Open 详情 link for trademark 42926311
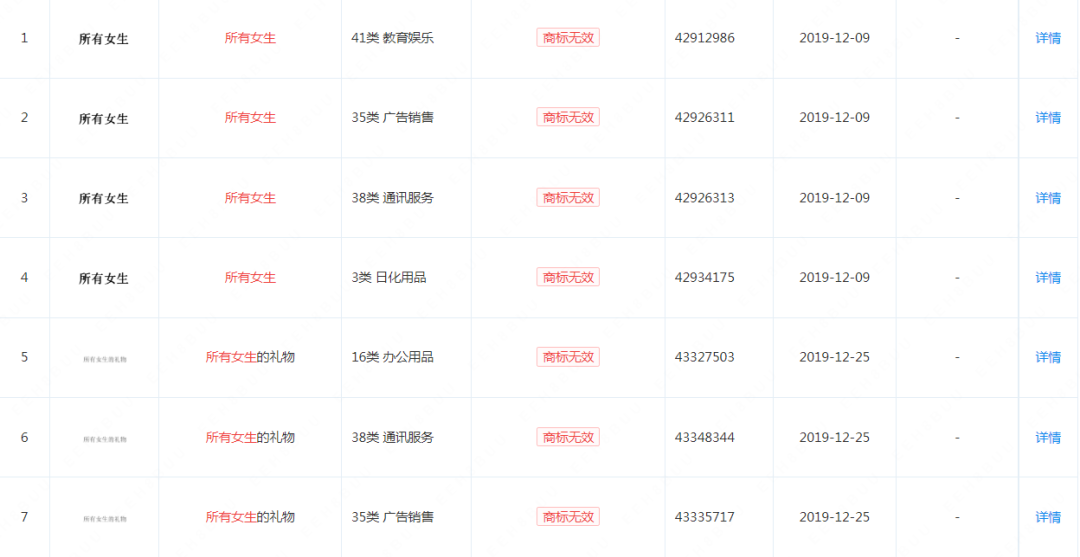1080x557 pixels. (x=1048, y=118)
